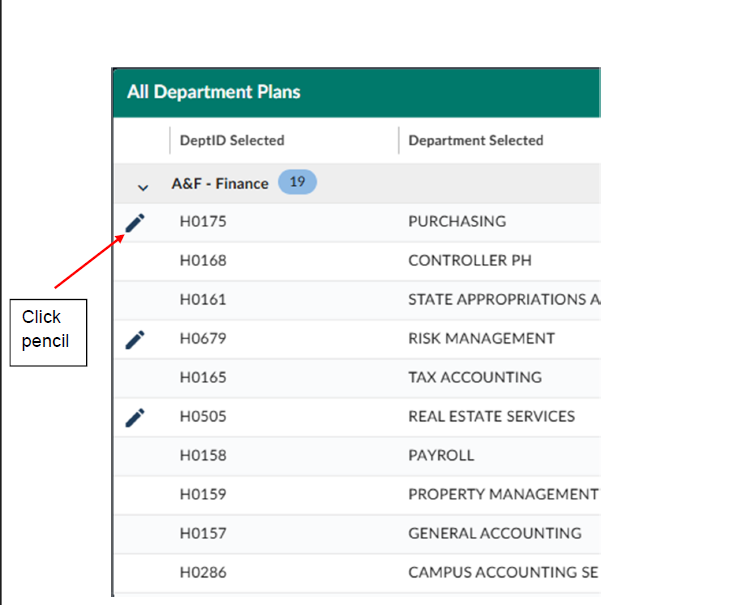
Task: Click the PURCHASING department name
Action: (457, 222)
